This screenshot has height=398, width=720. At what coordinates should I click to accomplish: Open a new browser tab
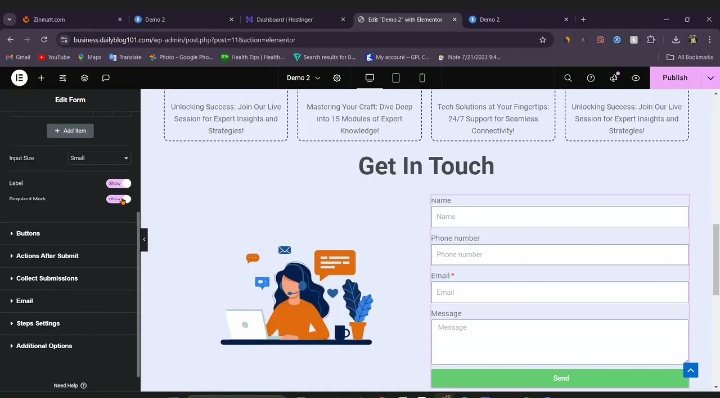[x=583, y=20]
